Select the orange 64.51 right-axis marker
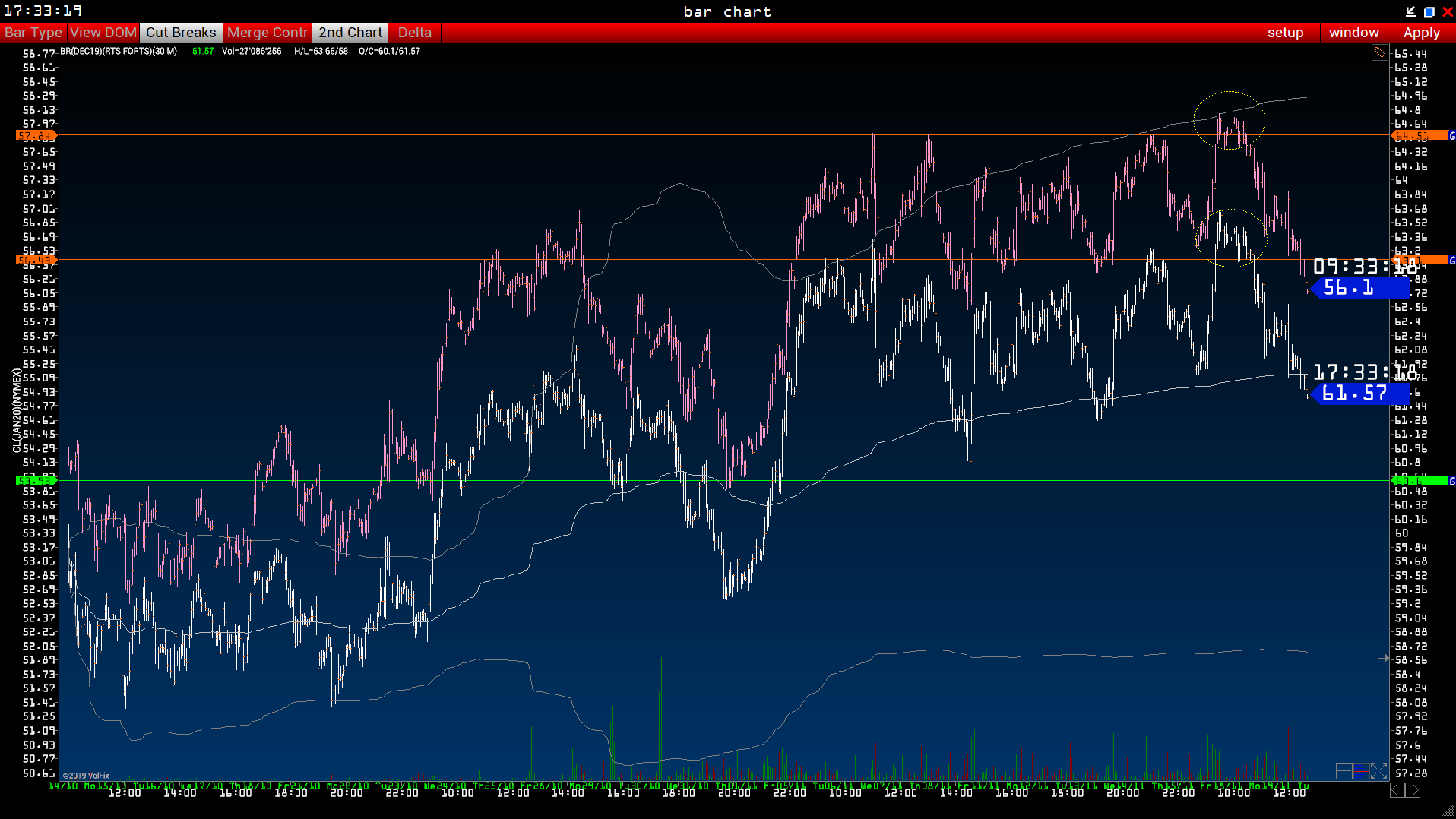This screenshot has width=1456, height=819. pos(1420,136)
